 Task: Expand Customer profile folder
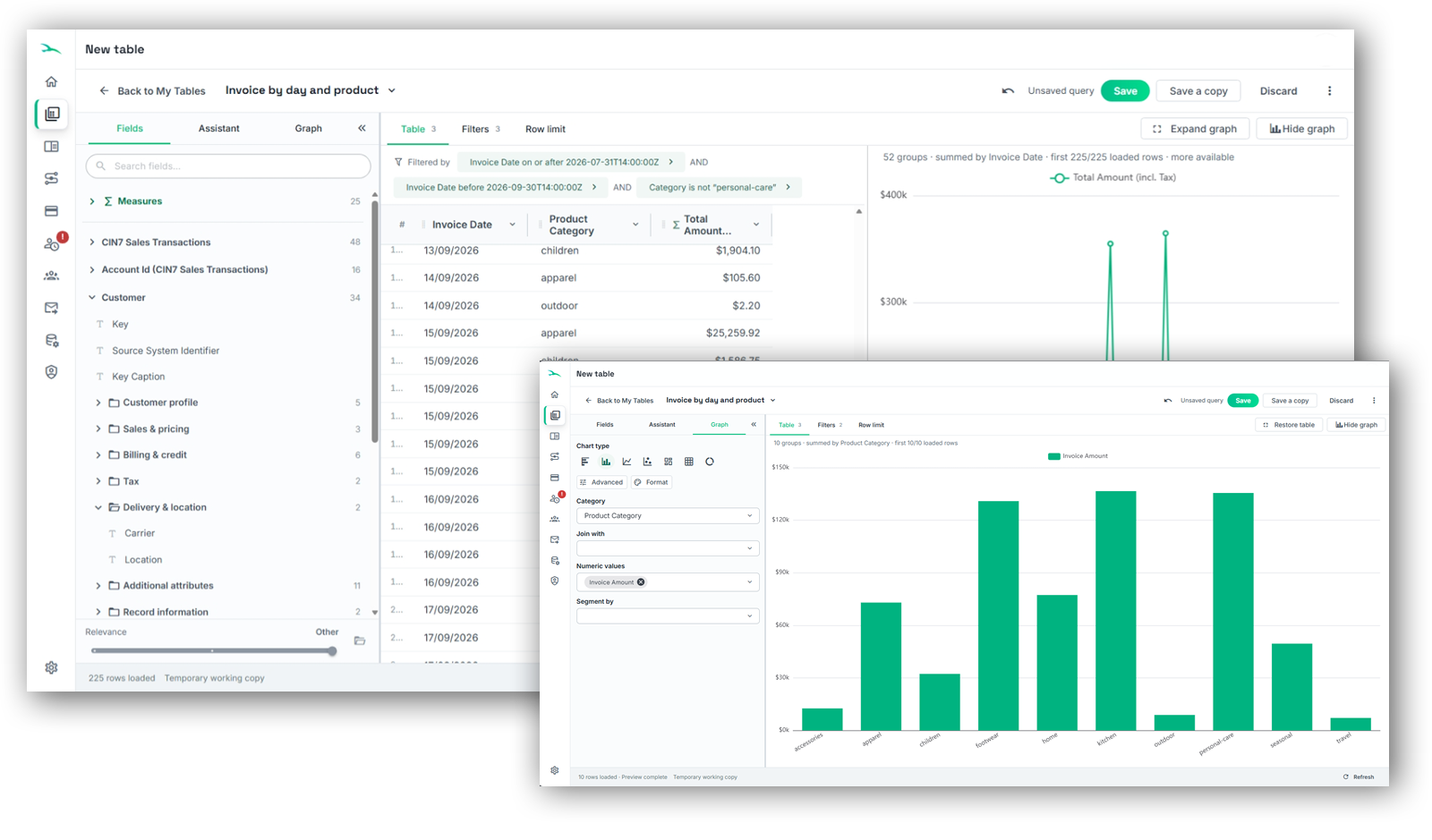coord(98,403)
